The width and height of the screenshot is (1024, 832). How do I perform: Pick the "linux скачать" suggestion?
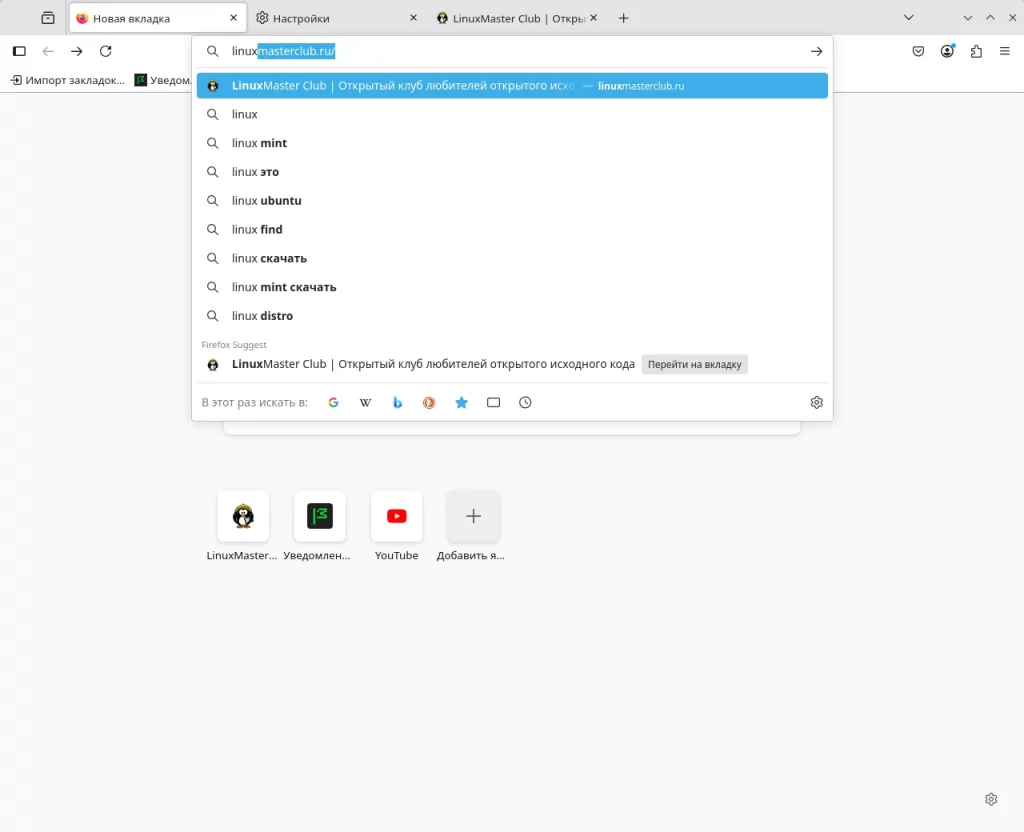(x=512, y=258)
